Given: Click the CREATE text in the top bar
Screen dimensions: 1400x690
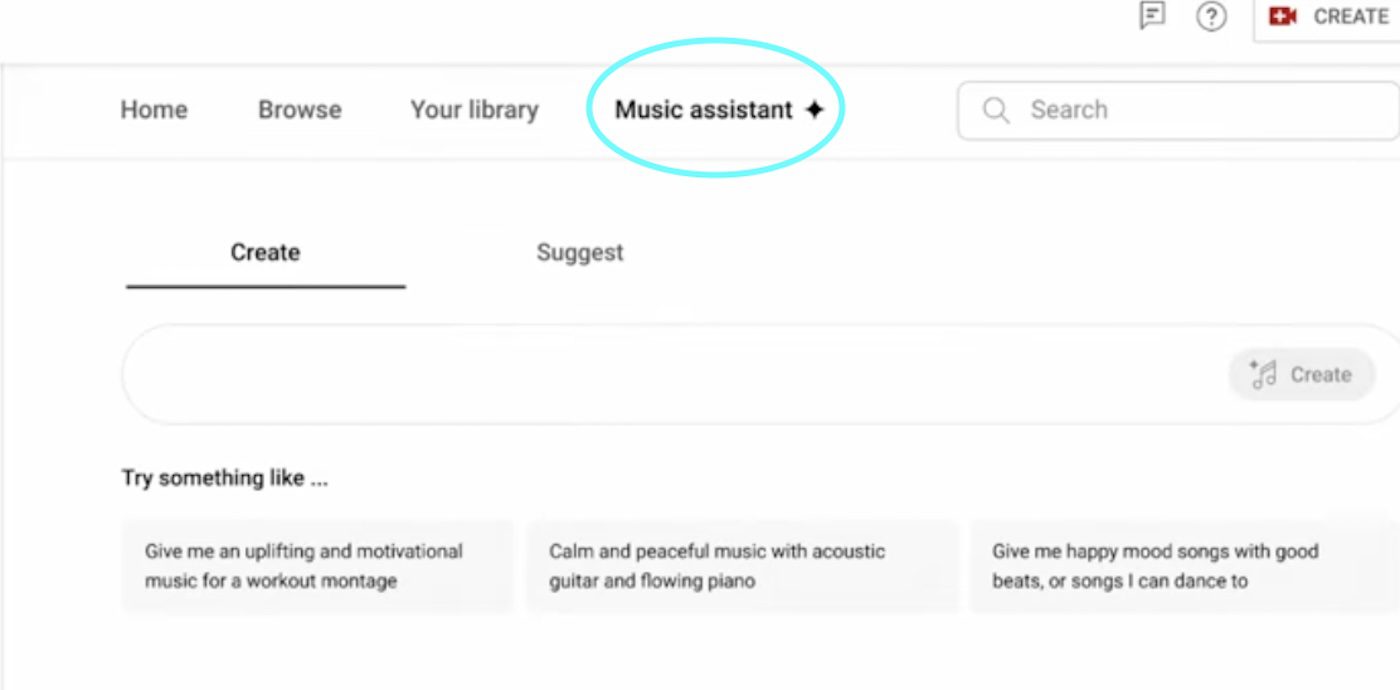Looking at the screenshot, I should pyautogui.click(x=1351, y=17).
